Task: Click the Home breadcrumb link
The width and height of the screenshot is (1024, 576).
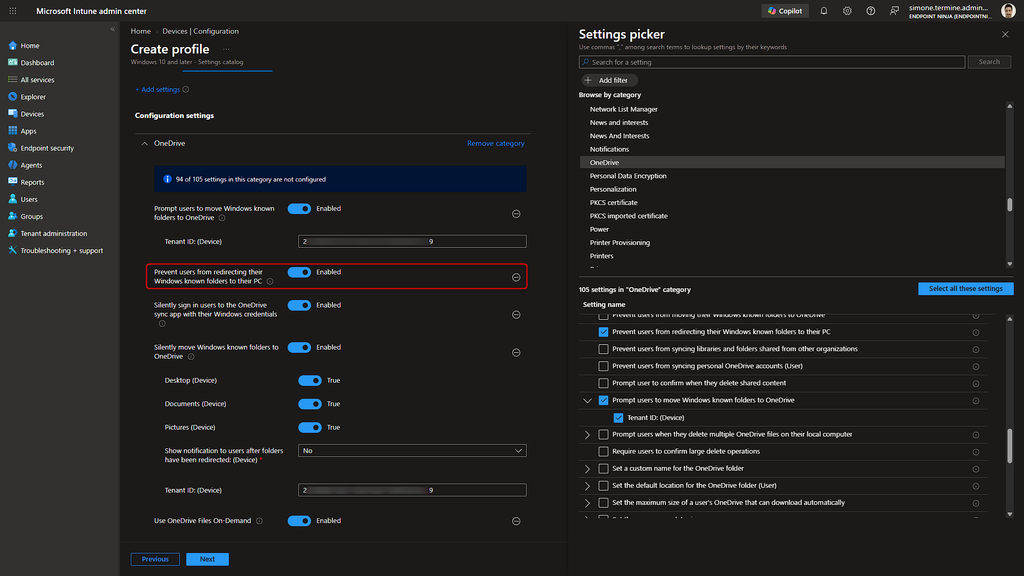Action: (140, 31)
